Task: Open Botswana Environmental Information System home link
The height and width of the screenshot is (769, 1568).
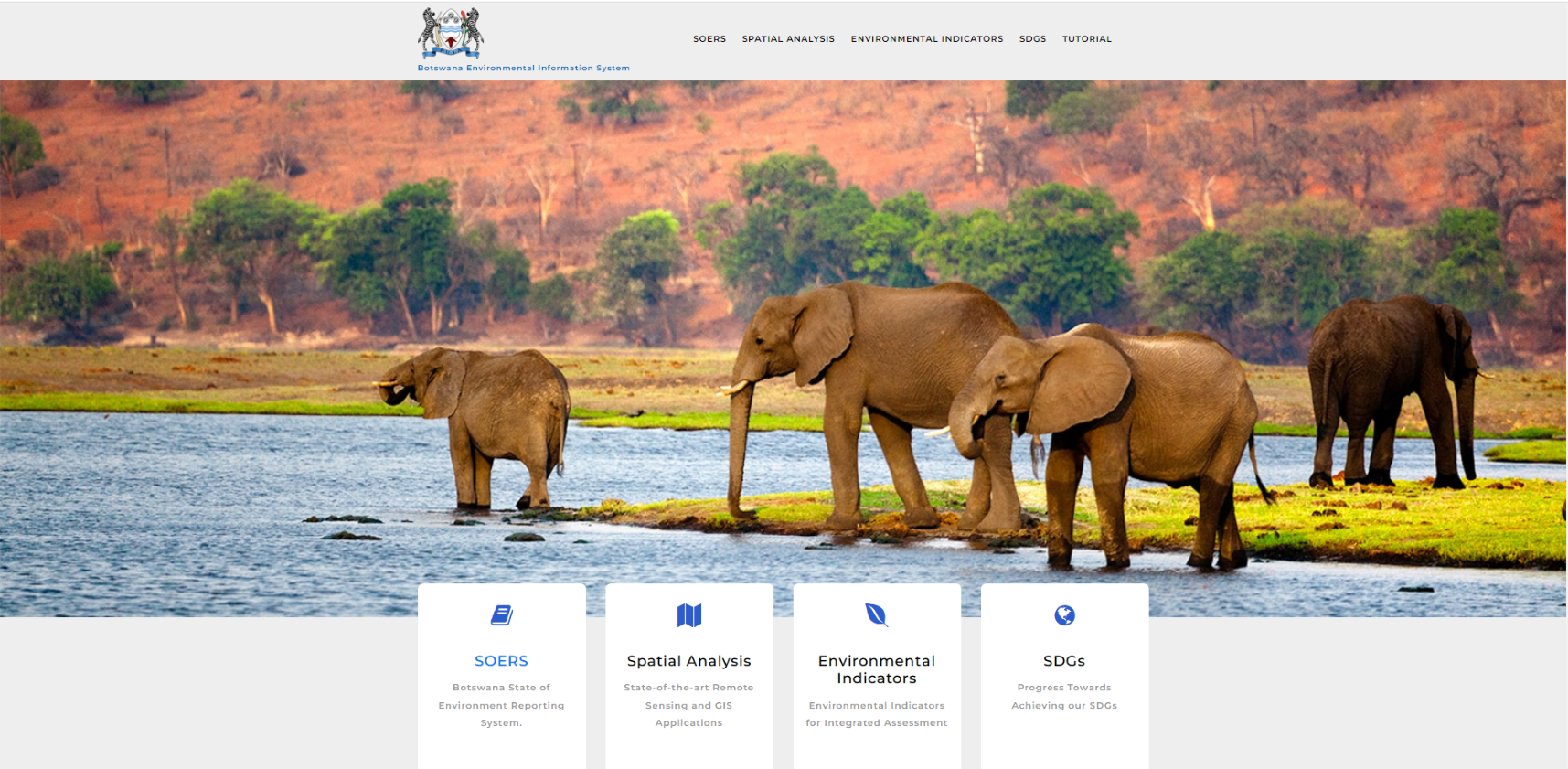Action: 523,68
